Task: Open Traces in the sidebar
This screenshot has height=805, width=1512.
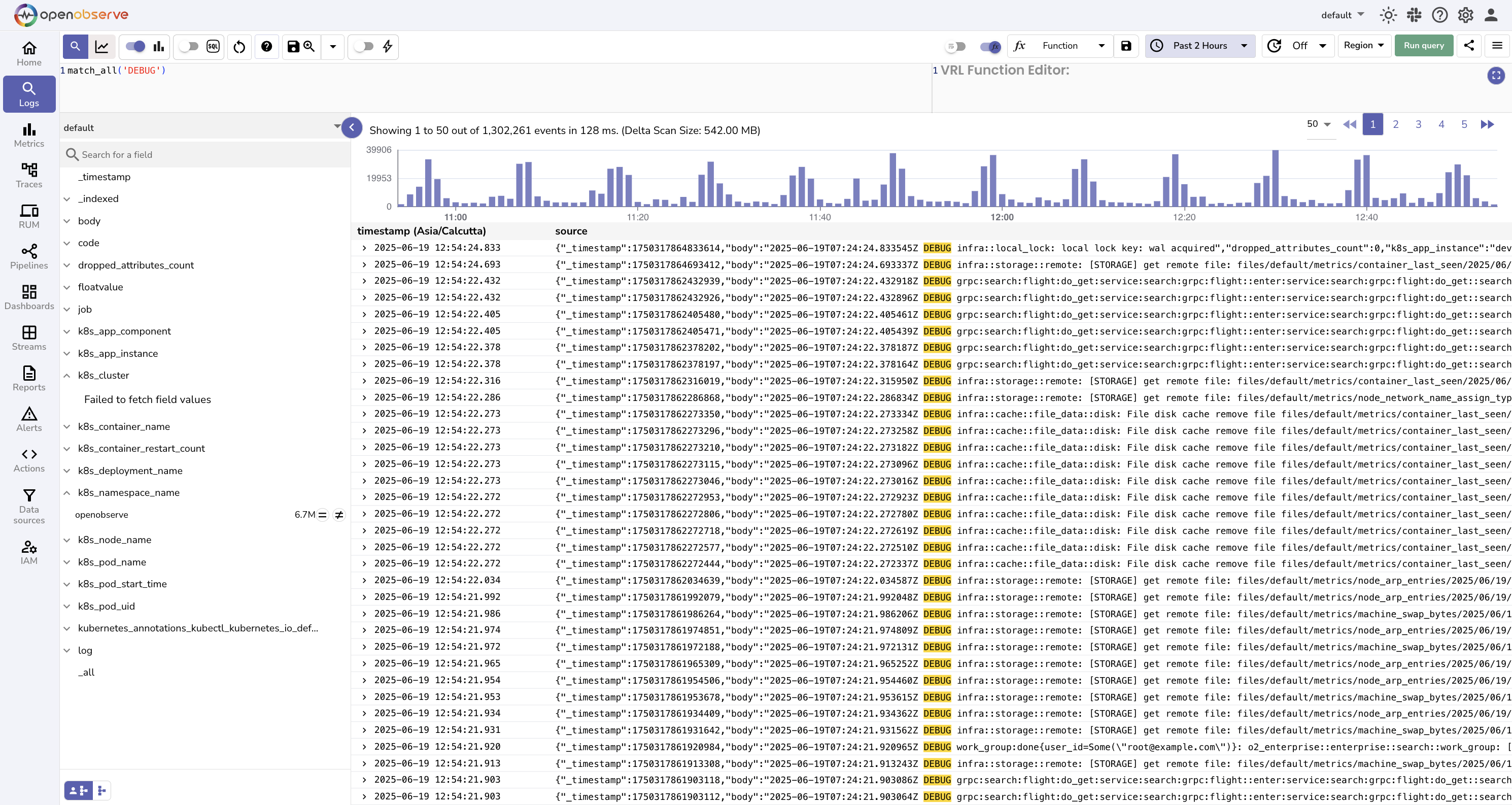Action: [29, 176]
